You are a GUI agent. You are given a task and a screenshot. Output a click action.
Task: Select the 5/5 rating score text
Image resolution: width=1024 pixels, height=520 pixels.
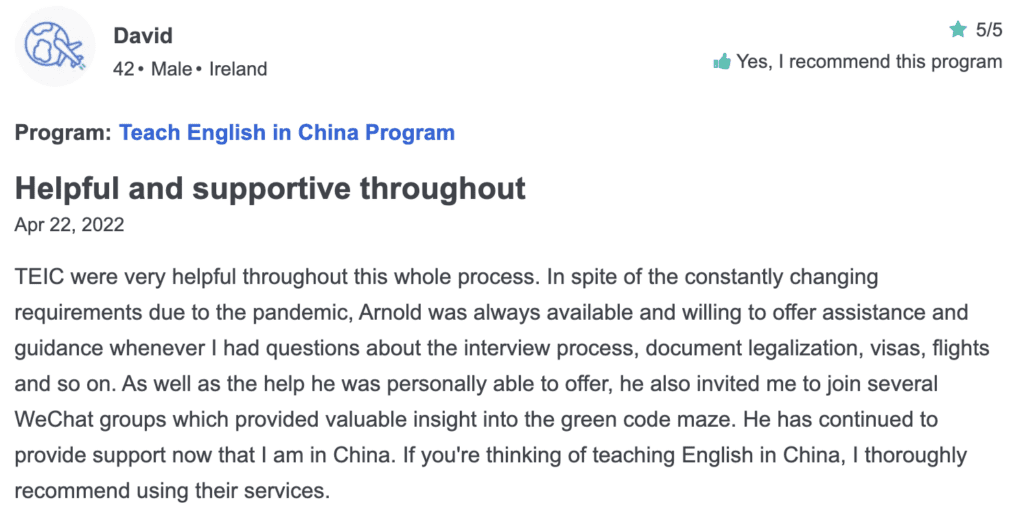pyautogui.click(x=989, y=30)
